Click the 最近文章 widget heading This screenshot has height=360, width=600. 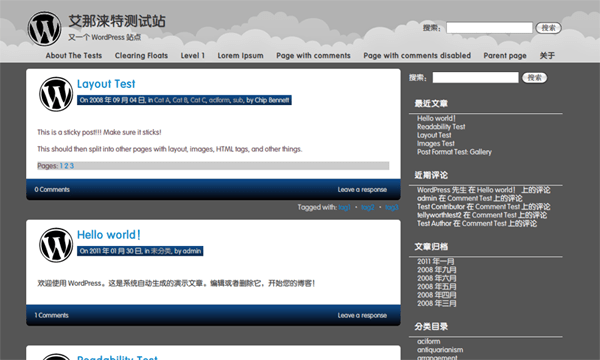point(431,104)
